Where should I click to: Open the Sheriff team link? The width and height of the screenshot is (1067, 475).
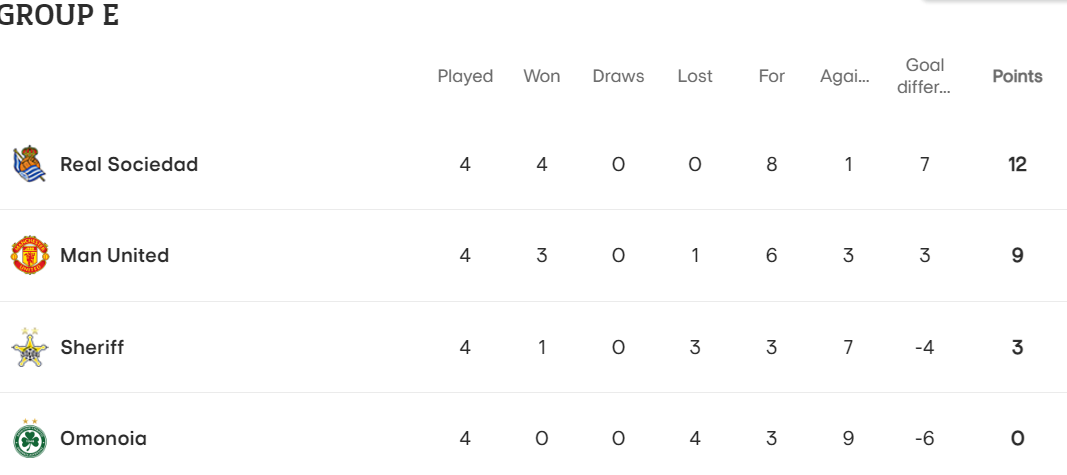click(92, 347)
